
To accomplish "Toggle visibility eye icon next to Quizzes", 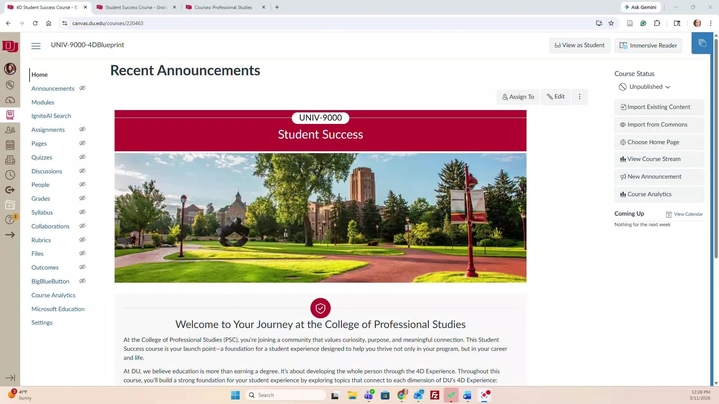I will click(x=82, y=157).
